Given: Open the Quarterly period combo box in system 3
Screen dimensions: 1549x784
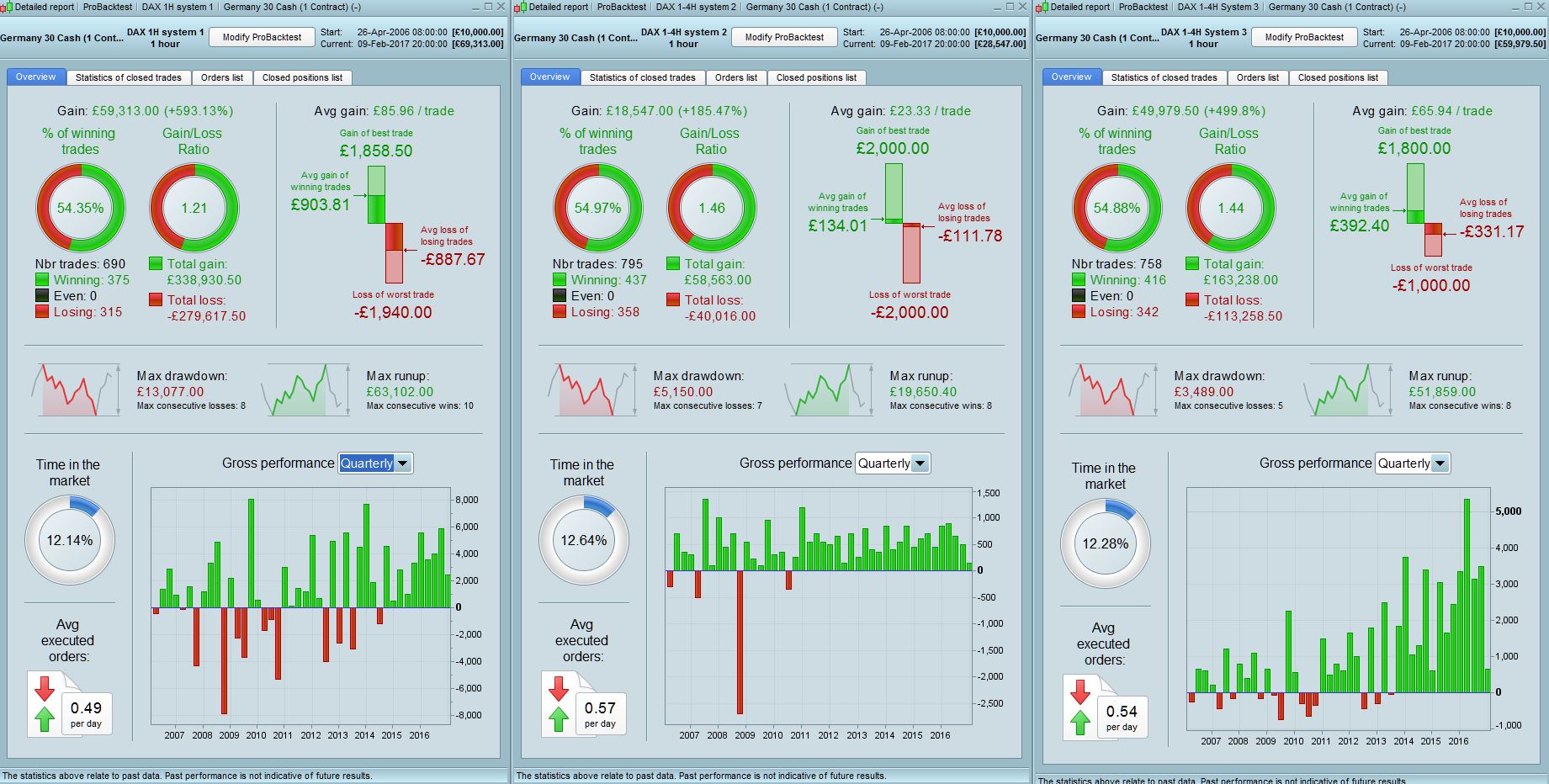Looking at the screenshot, I should point(1413,464).
